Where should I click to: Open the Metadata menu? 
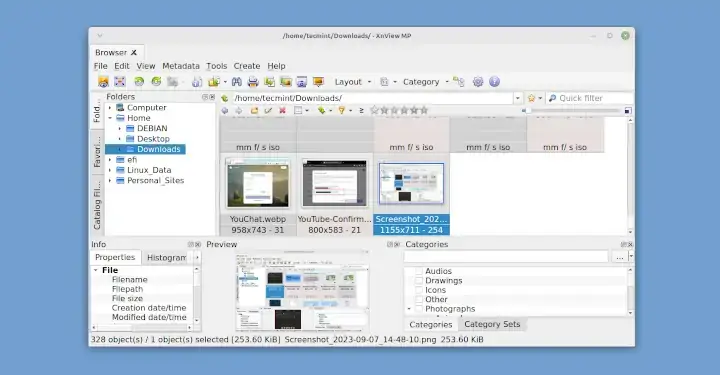(x=181, y=66)
